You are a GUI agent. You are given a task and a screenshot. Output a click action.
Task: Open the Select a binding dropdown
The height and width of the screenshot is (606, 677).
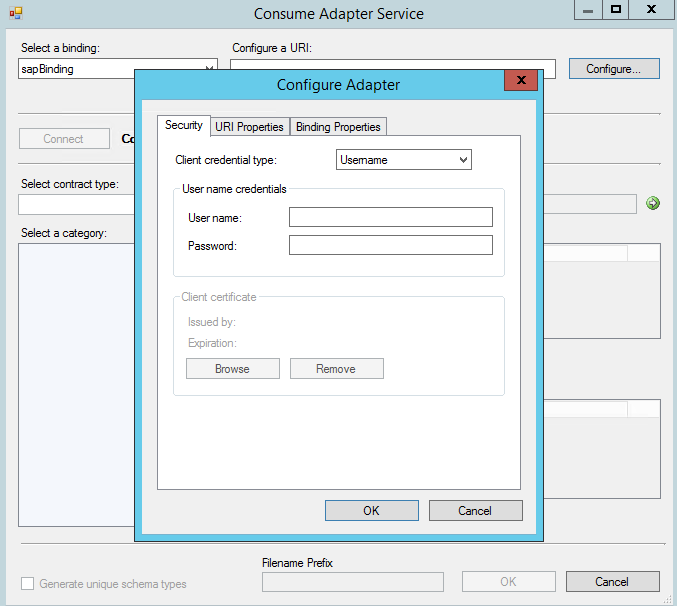pyautogui.click(x=118, y=69)
